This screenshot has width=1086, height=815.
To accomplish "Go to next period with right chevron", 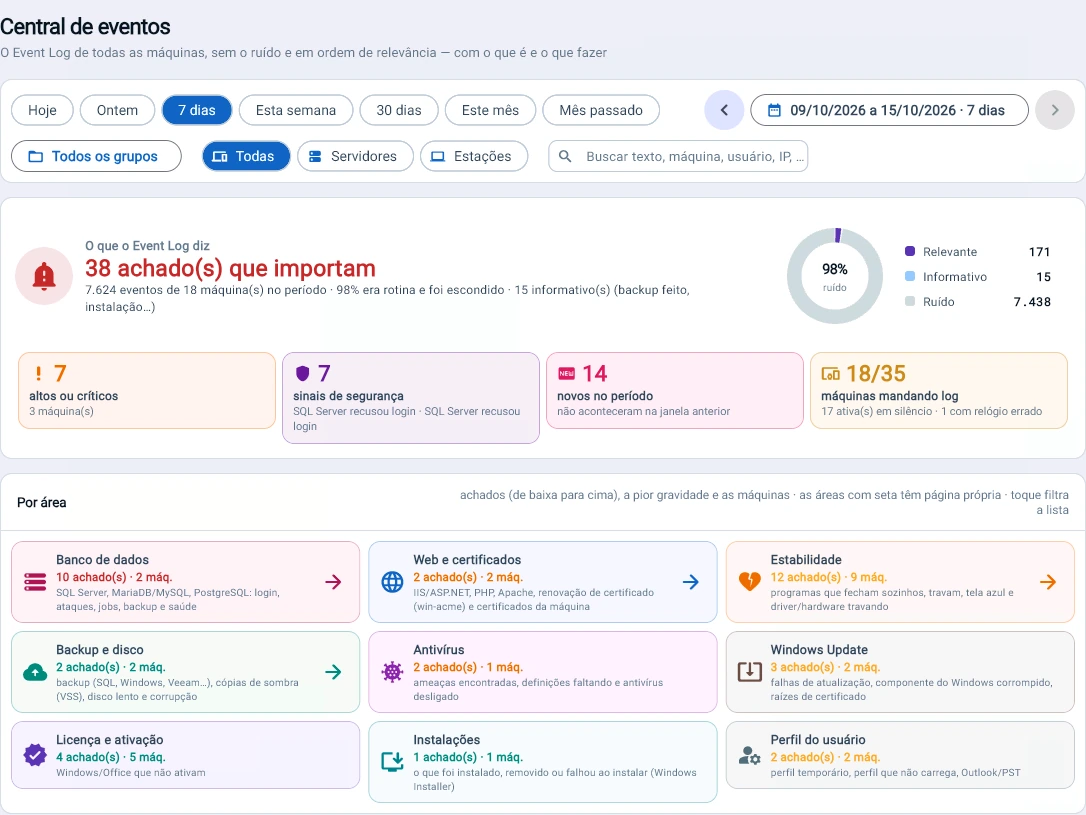I will (x=1054, y=110).
